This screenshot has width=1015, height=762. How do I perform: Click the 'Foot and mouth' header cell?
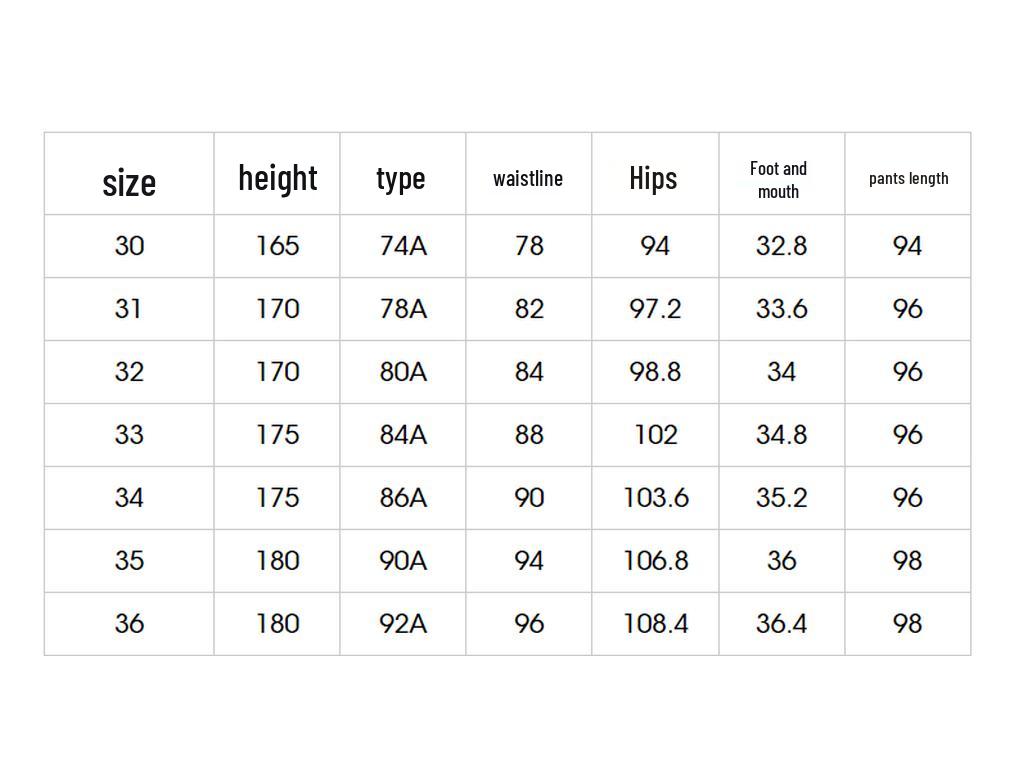point(779,179)
